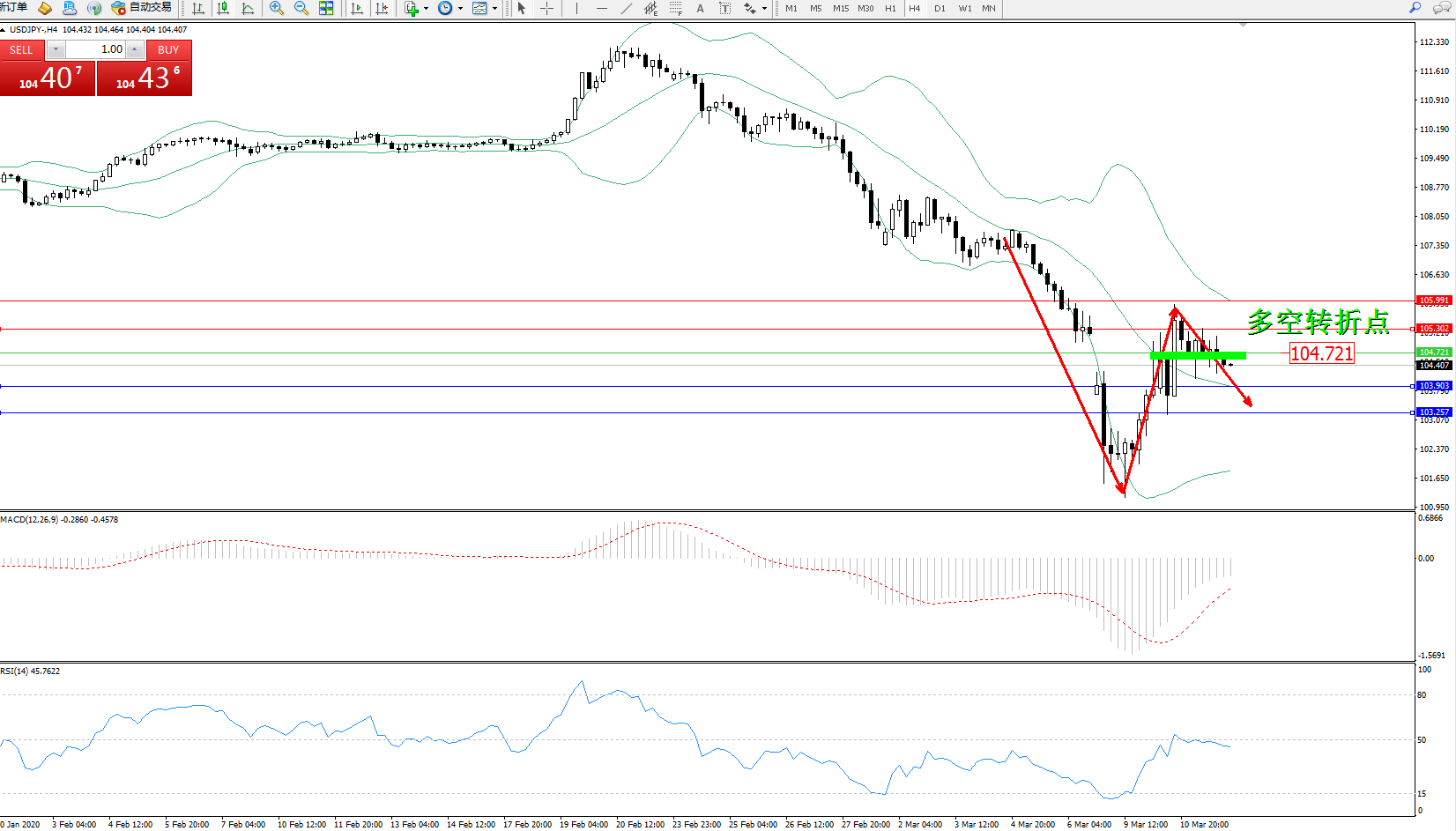
Task: Switch to the M15 timeframe
Action: [841, 8]
